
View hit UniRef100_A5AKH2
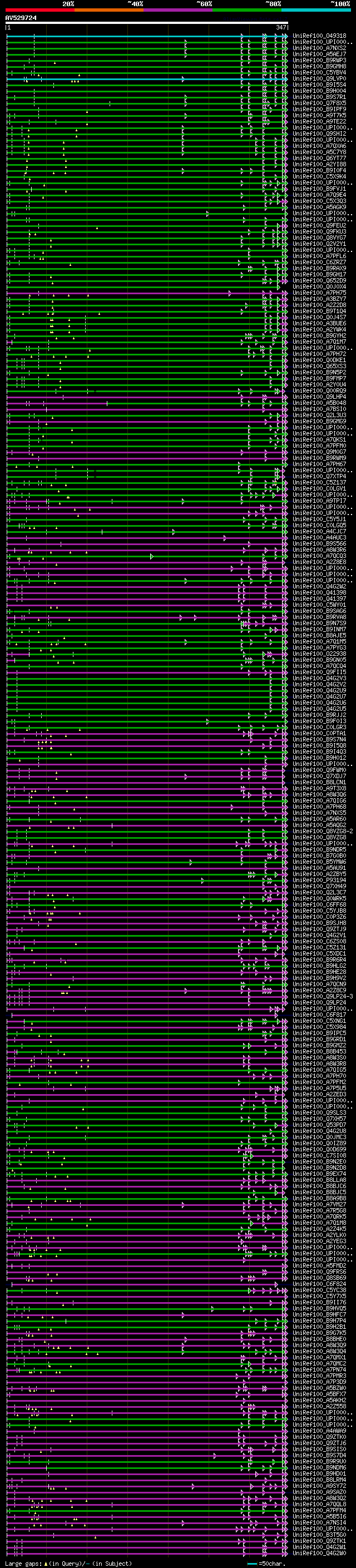319,1401
